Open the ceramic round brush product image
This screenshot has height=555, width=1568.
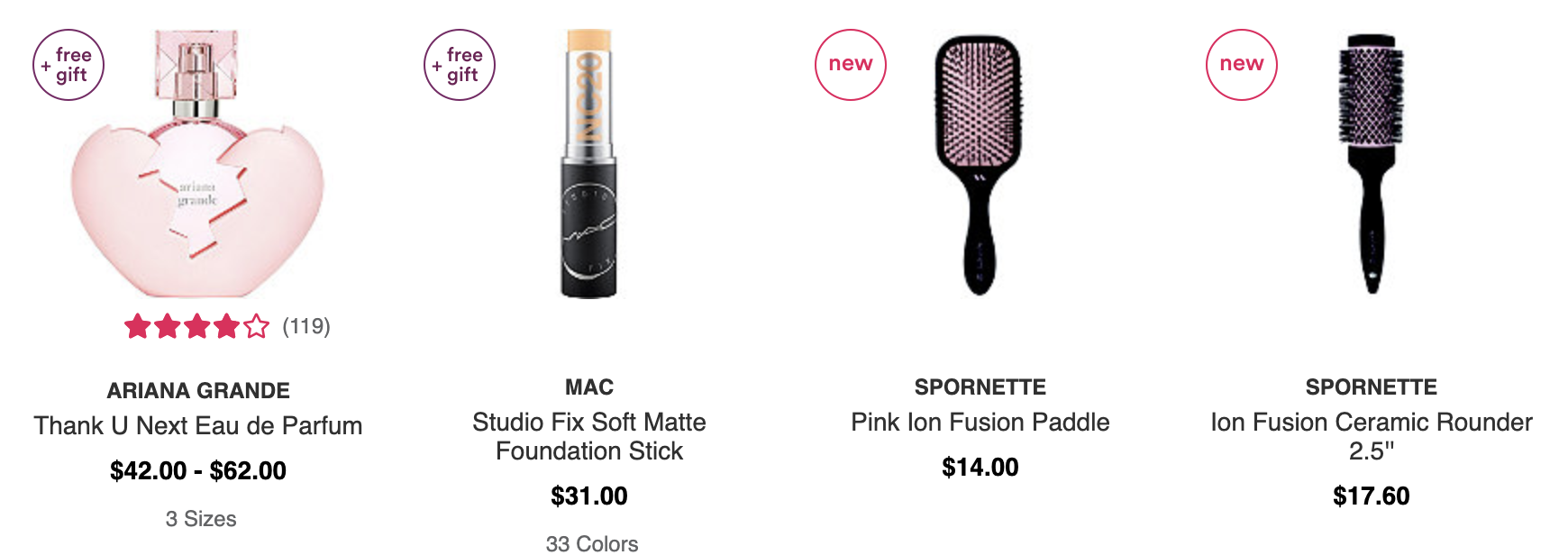point(1371,164)
